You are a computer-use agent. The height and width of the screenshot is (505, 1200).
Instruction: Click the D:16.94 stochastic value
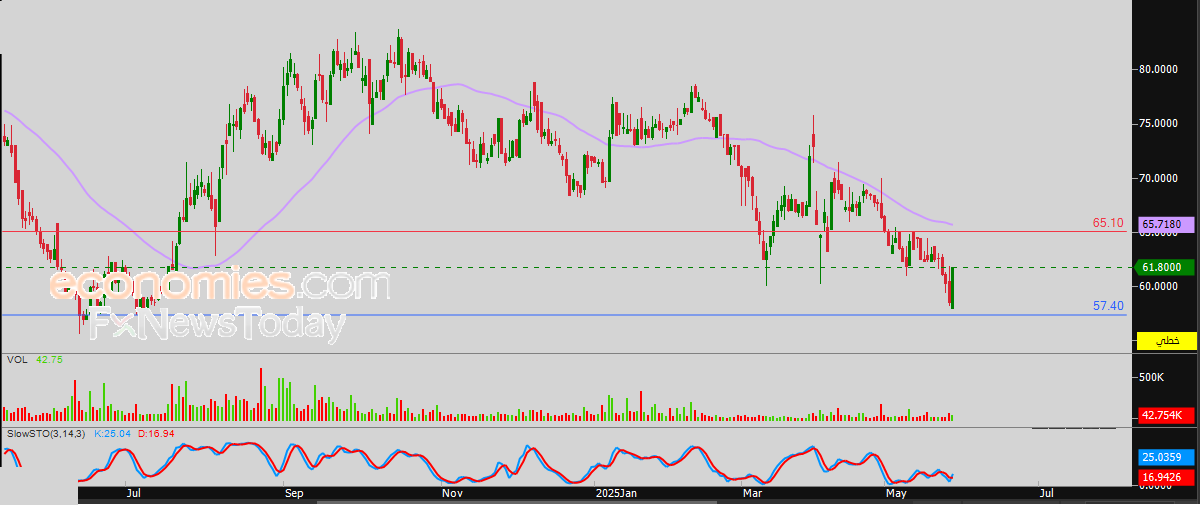click(x=156, y=434)
